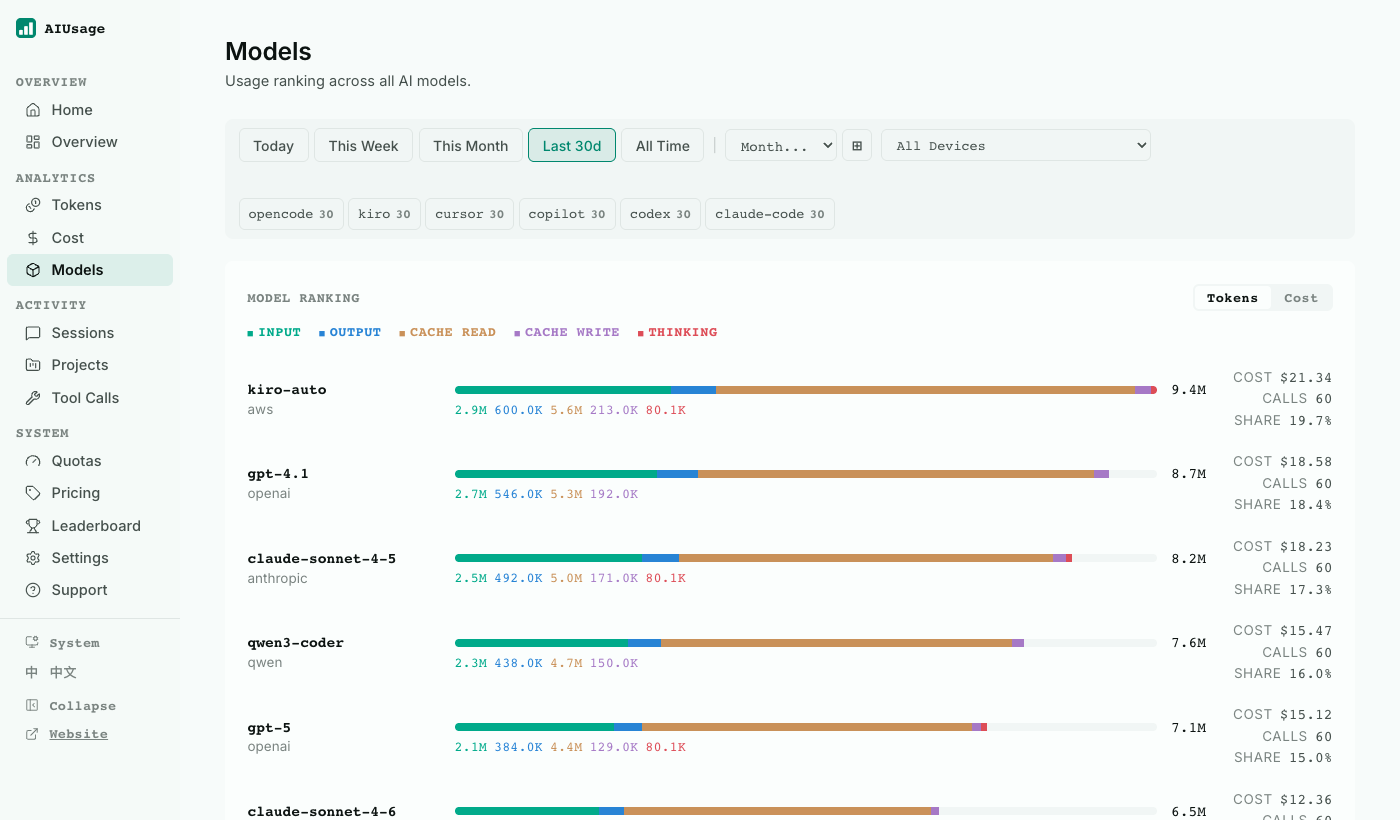Toggle the copilot source filter
This screenshot has height=820, width=1400.
click(x=567, y=214)
